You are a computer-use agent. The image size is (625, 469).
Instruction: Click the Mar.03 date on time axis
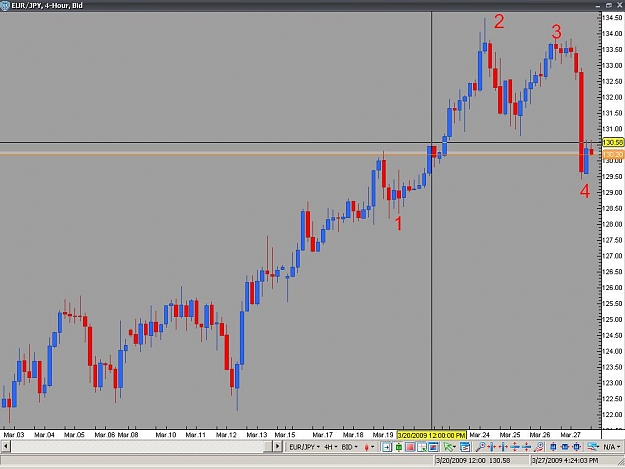[14, 435]
